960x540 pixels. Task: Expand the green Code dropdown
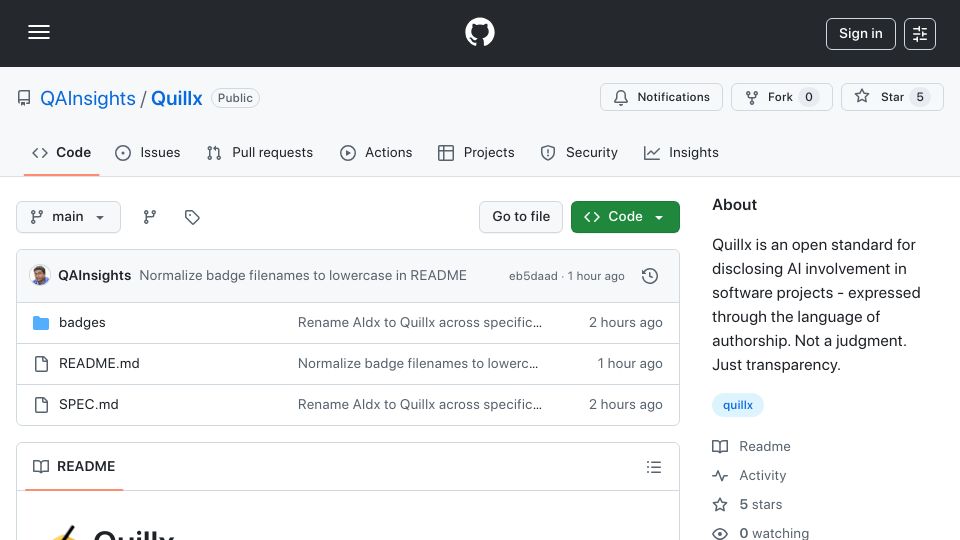pos(625,217)
